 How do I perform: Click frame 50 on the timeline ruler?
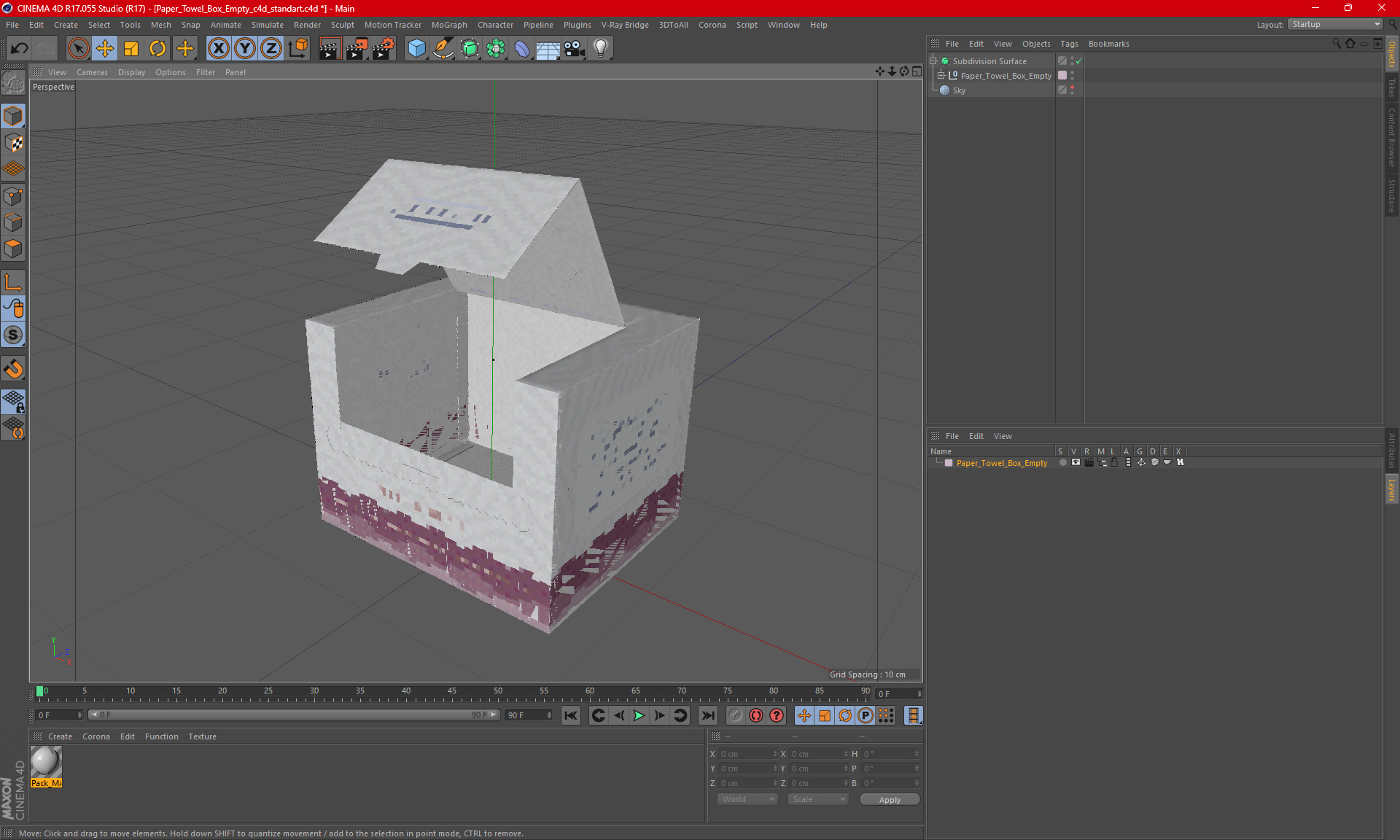(498, 691)
